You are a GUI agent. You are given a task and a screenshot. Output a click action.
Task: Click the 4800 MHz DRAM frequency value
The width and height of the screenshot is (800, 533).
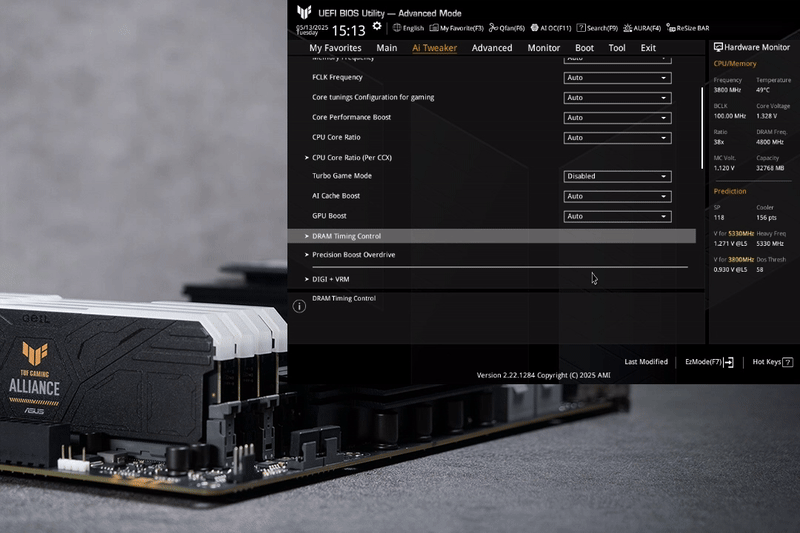click(x=770, y=142)
